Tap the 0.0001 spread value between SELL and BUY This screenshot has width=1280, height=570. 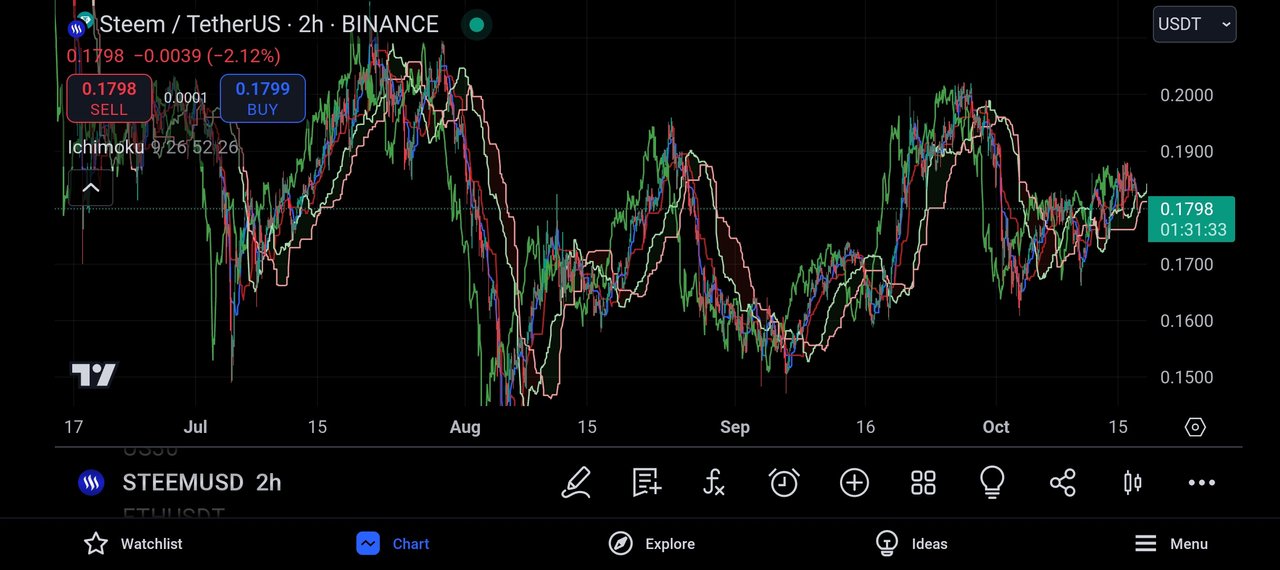click(x=186, y=98)
